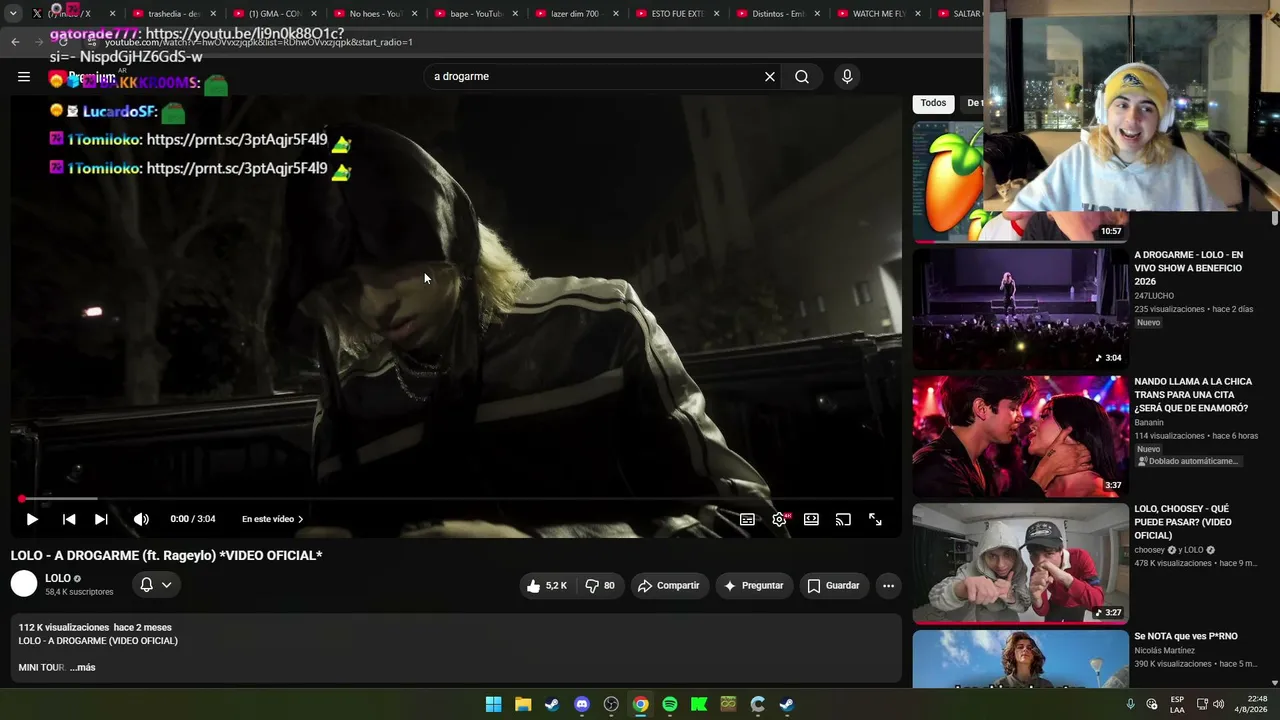Mute the video volume
Viewport: 1280px width, 720px height.
coord(141,519)
